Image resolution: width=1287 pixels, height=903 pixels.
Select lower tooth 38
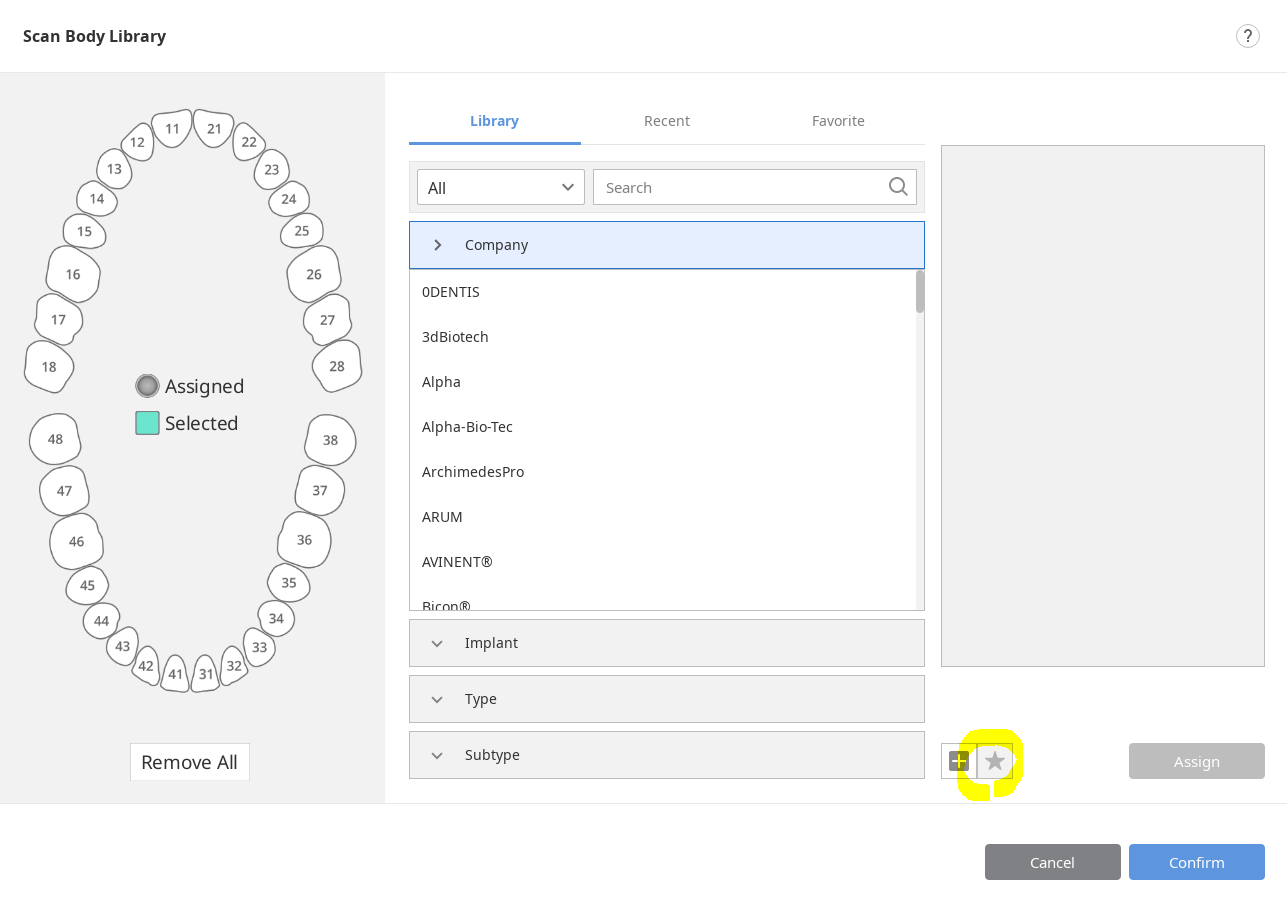pos(330,440)
